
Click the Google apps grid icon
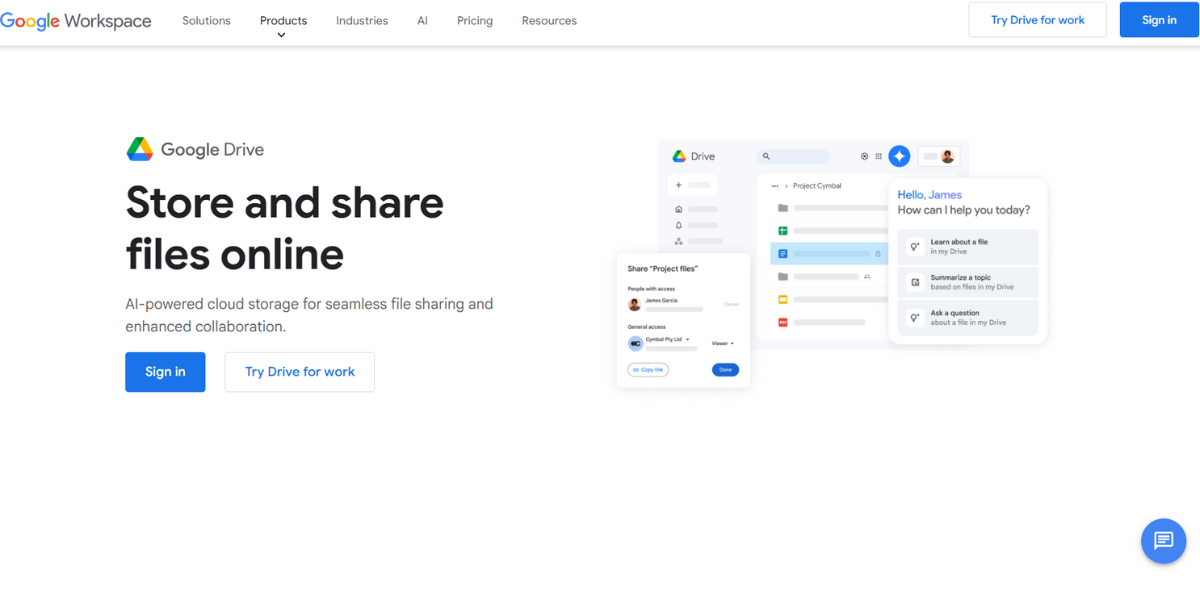pos(879,156)
